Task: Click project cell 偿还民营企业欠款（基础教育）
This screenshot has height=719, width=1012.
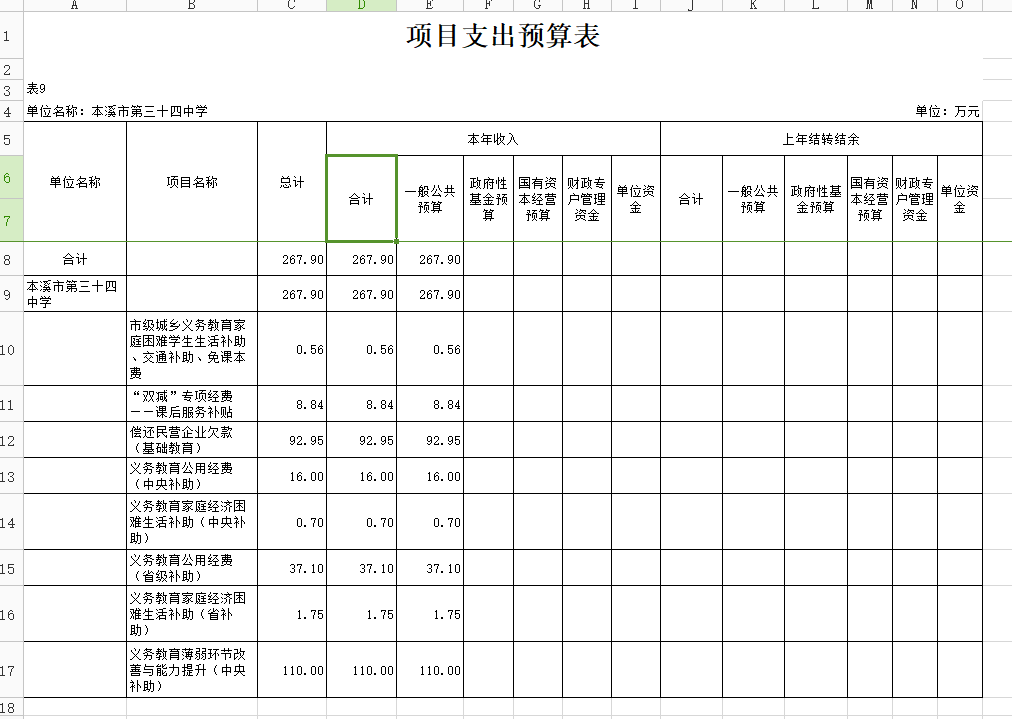Action: click(192, 440)
